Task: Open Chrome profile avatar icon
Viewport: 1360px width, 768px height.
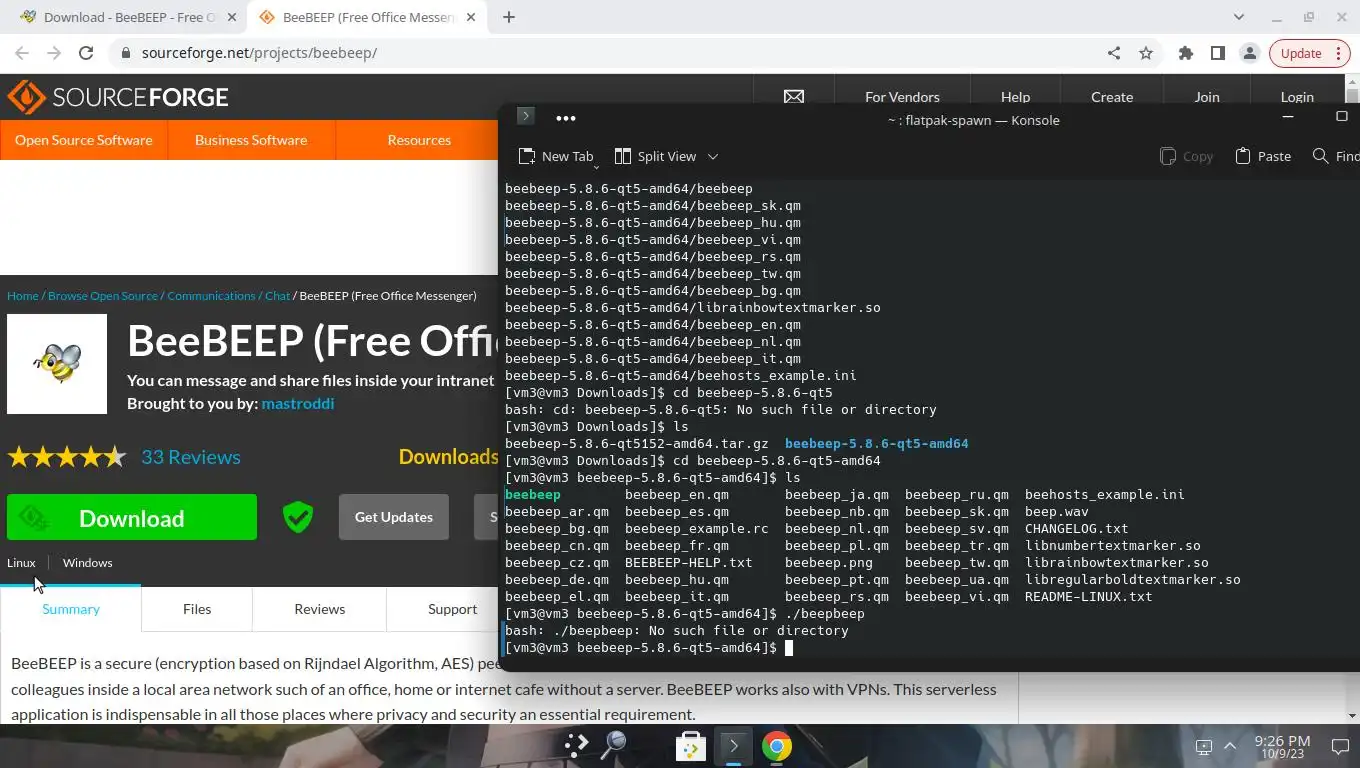Action: [1250, 53]
